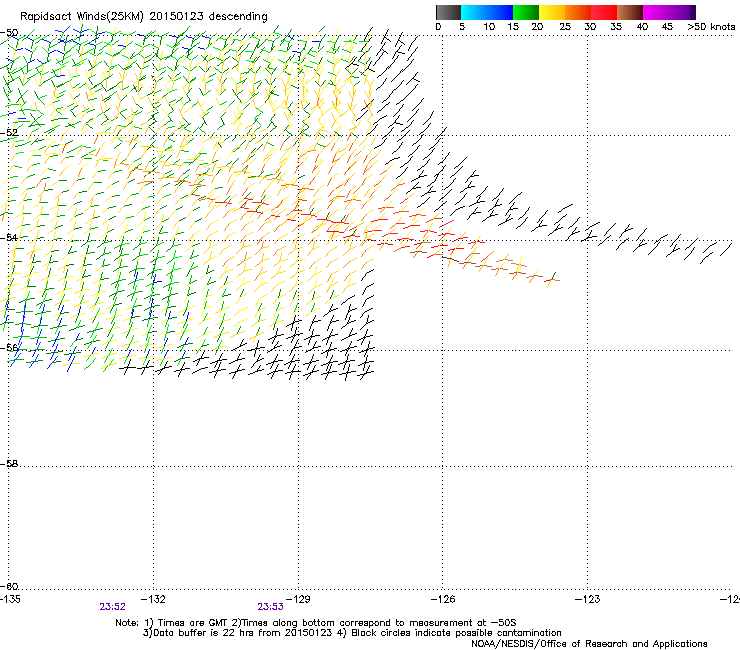Click the legend label '40'
The width and height of the screenshot is (740, 650).
click(x=642, y=27)
